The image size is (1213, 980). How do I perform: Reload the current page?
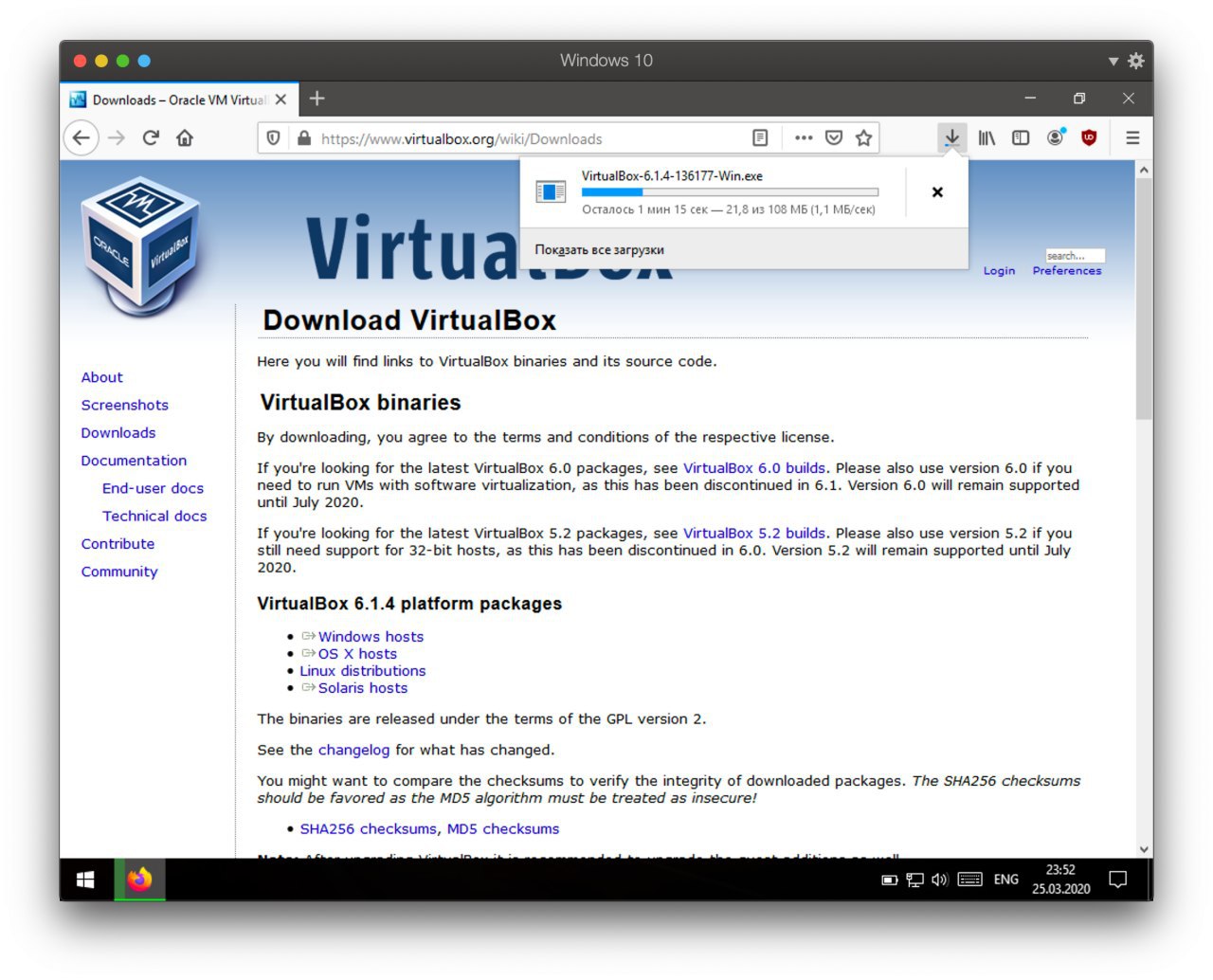coord(151,138)
